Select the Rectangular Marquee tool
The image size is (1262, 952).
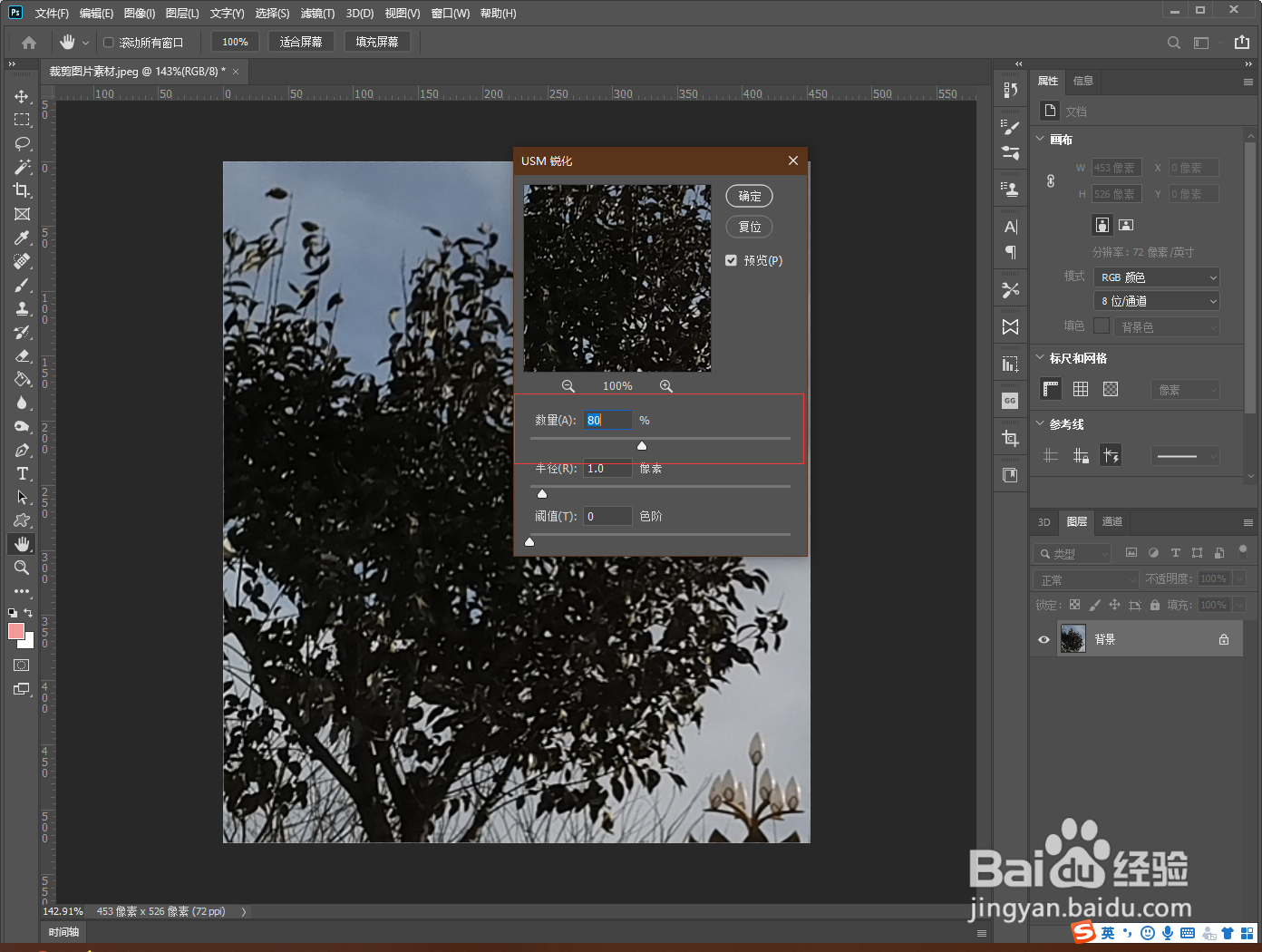coord(22,120)
